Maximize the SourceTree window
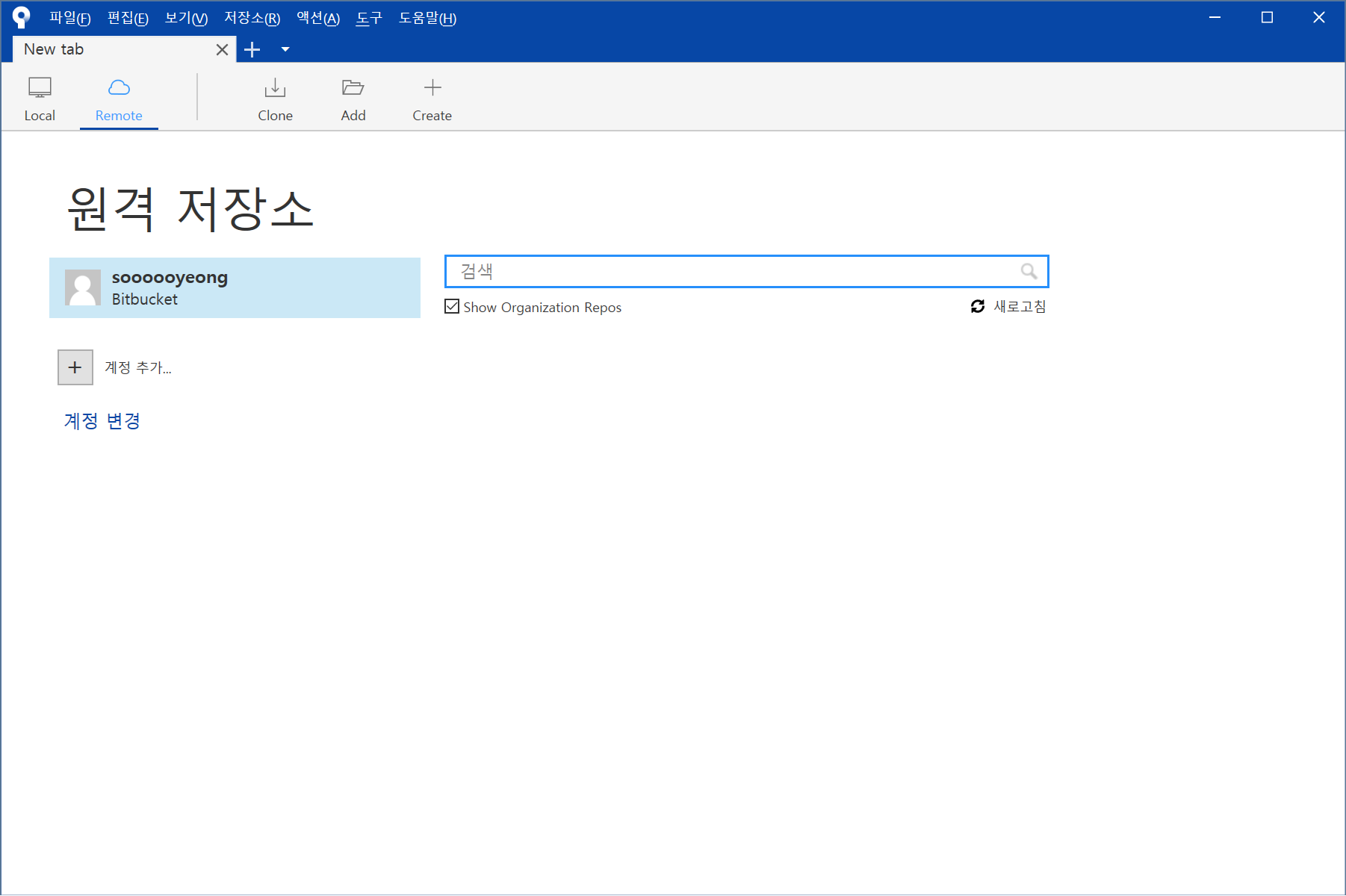Screen dimensions: 1346x896 point(1267,17)
